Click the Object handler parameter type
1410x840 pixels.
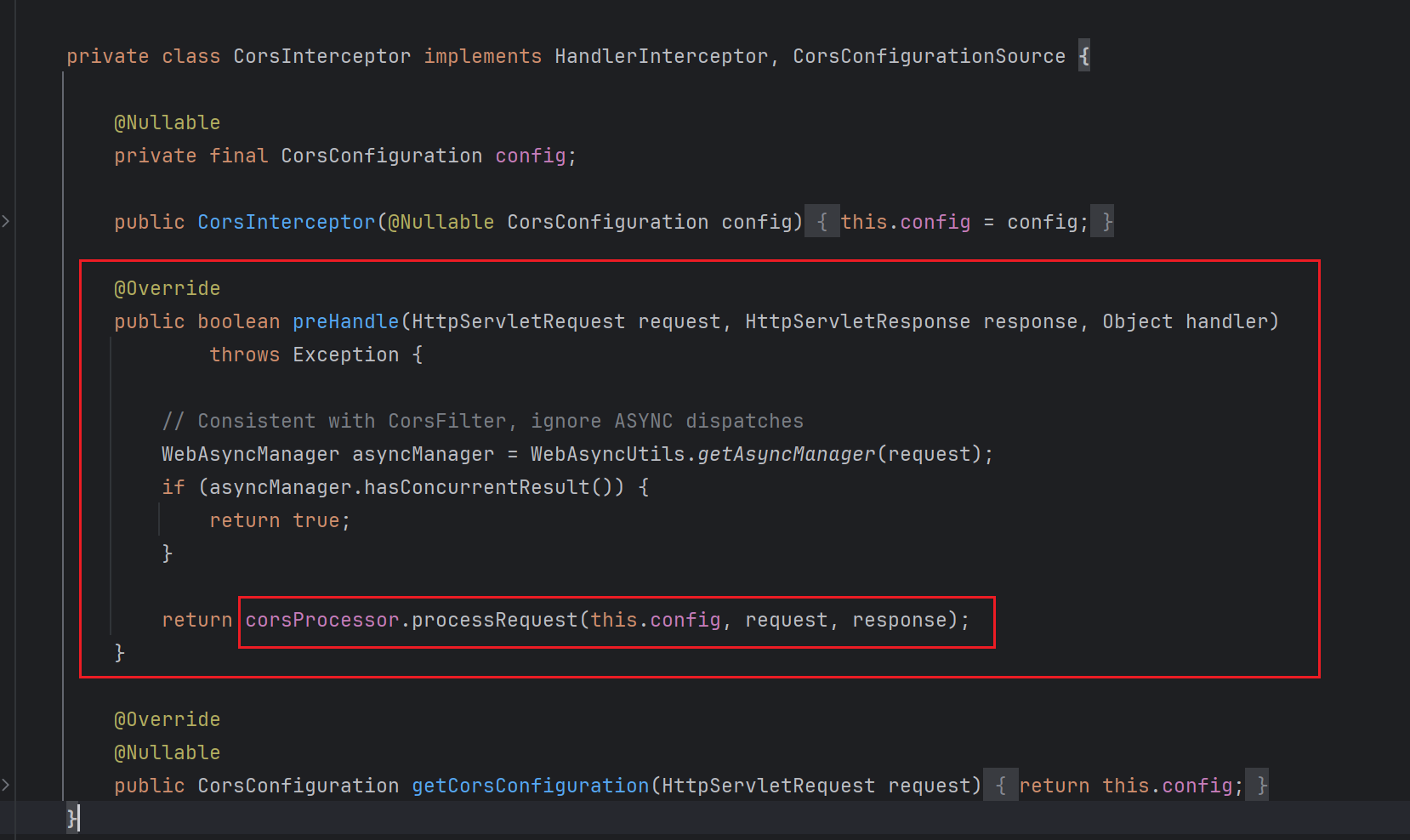[1137, 321]
